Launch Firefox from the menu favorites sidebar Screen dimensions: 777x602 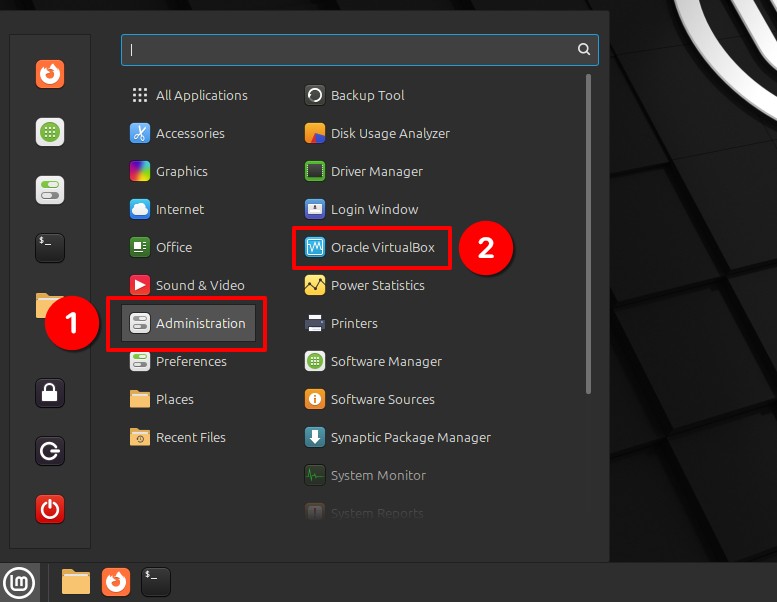click(x=50, y=74)
